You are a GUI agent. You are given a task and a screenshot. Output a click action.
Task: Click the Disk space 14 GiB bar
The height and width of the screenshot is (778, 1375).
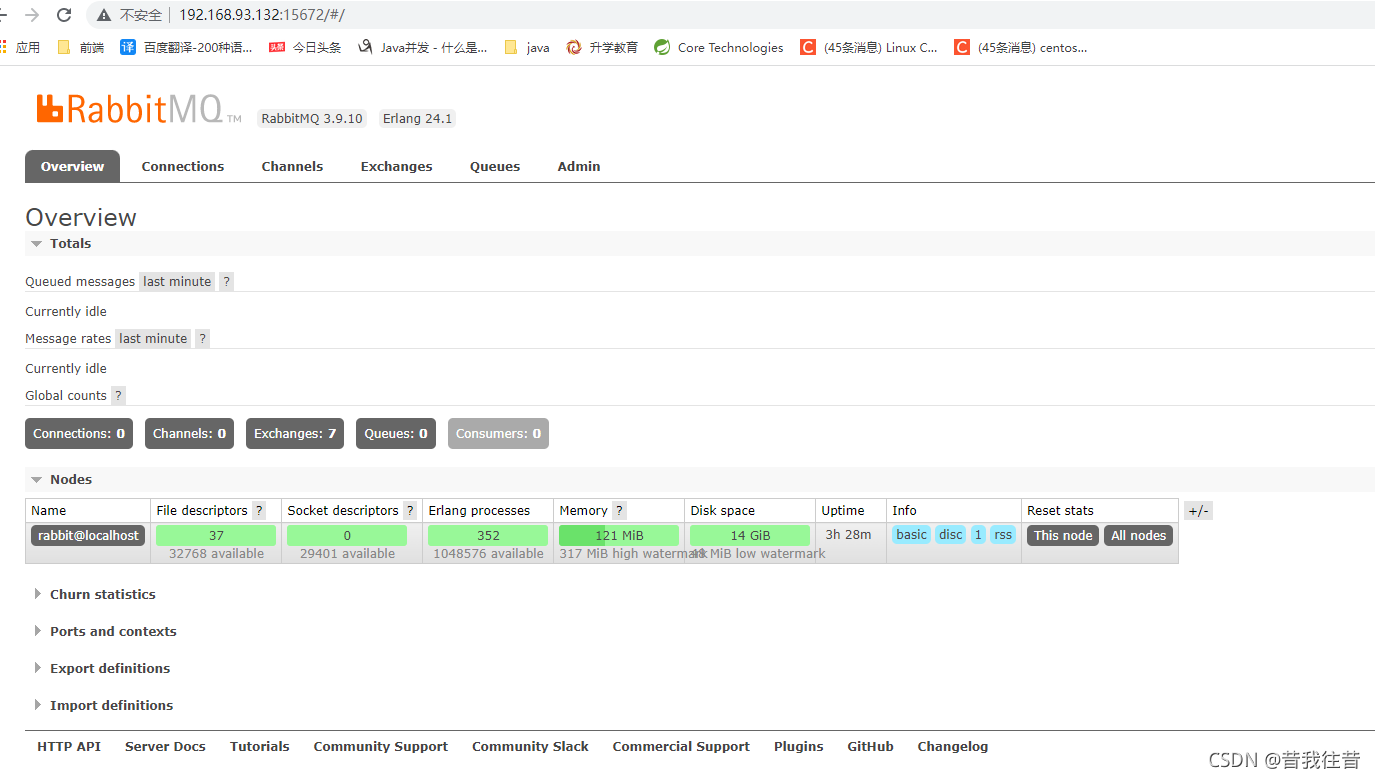tap(750, 536)
